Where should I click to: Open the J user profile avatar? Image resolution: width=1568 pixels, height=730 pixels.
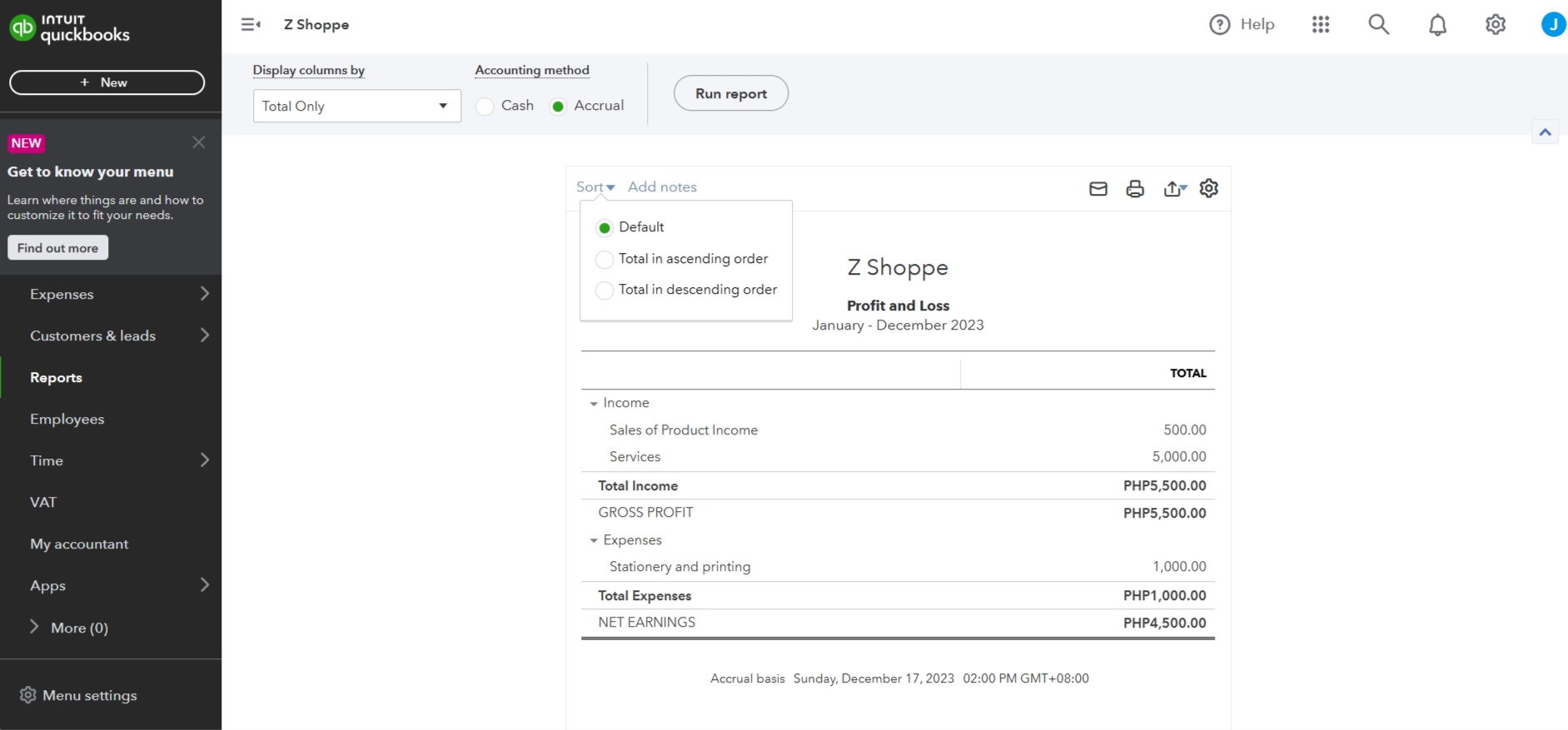(1553, 25)
